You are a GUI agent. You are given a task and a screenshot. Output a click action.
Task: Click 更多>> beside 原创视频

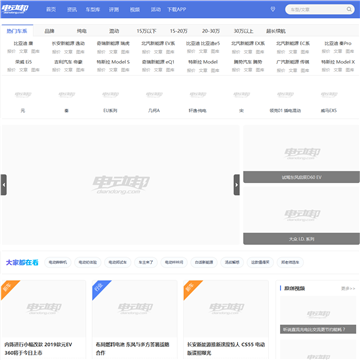tap(348, 288)
